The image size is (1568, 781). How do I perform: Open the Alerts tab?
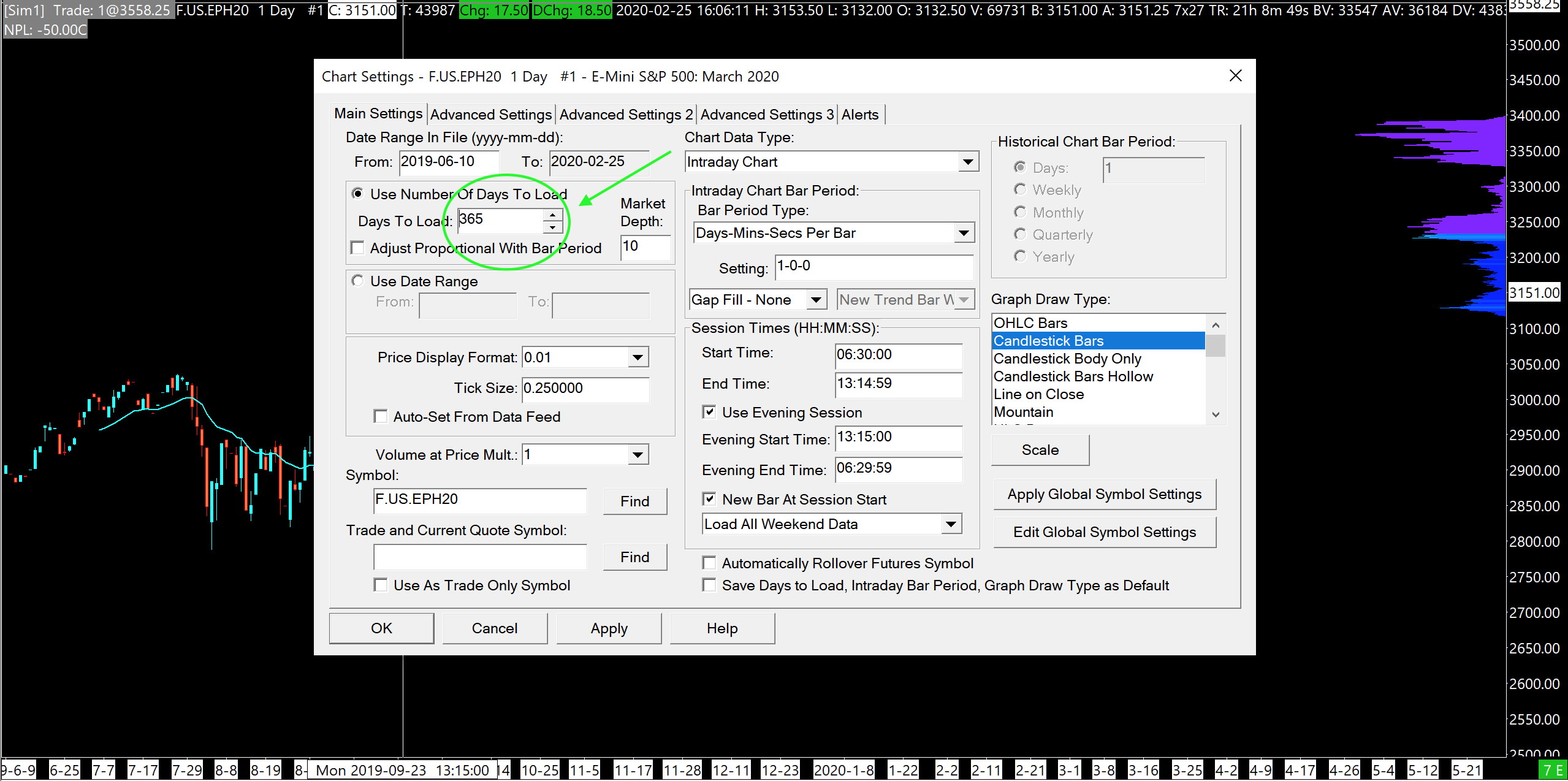pyautogui.click(x=859, y=115)
